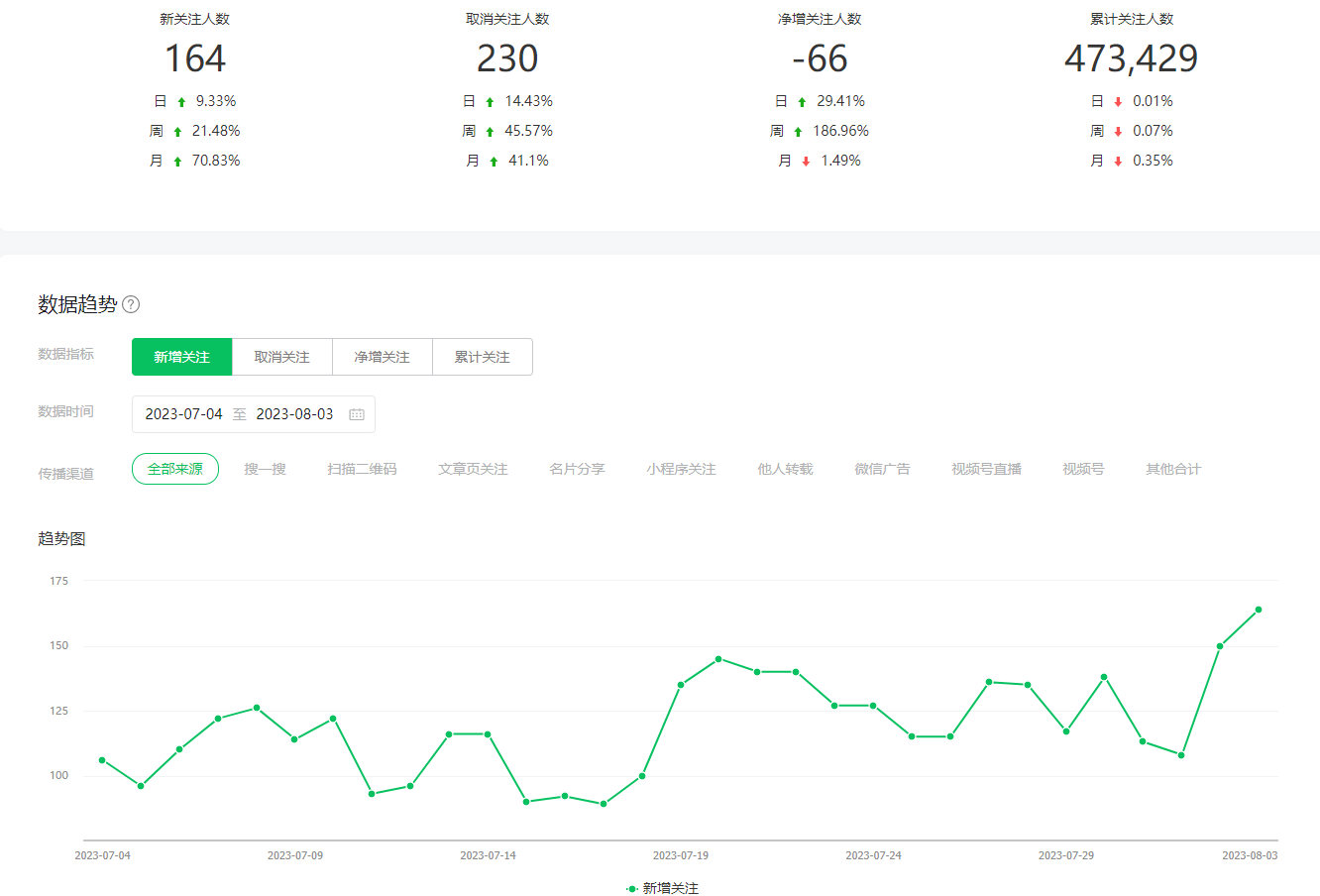This screenshot has width=1320, height=896.
Task: Filter by 视频号直播 channel
Action: (x=986, y=469)
